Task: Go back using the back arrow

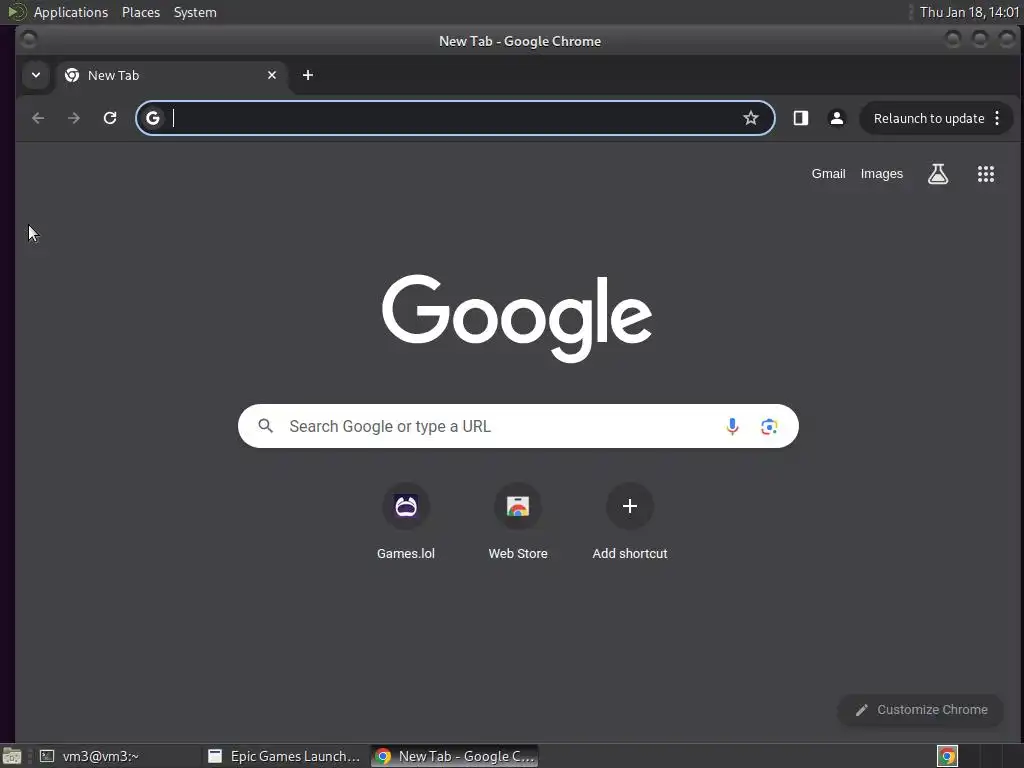Action: pos(39,118)
